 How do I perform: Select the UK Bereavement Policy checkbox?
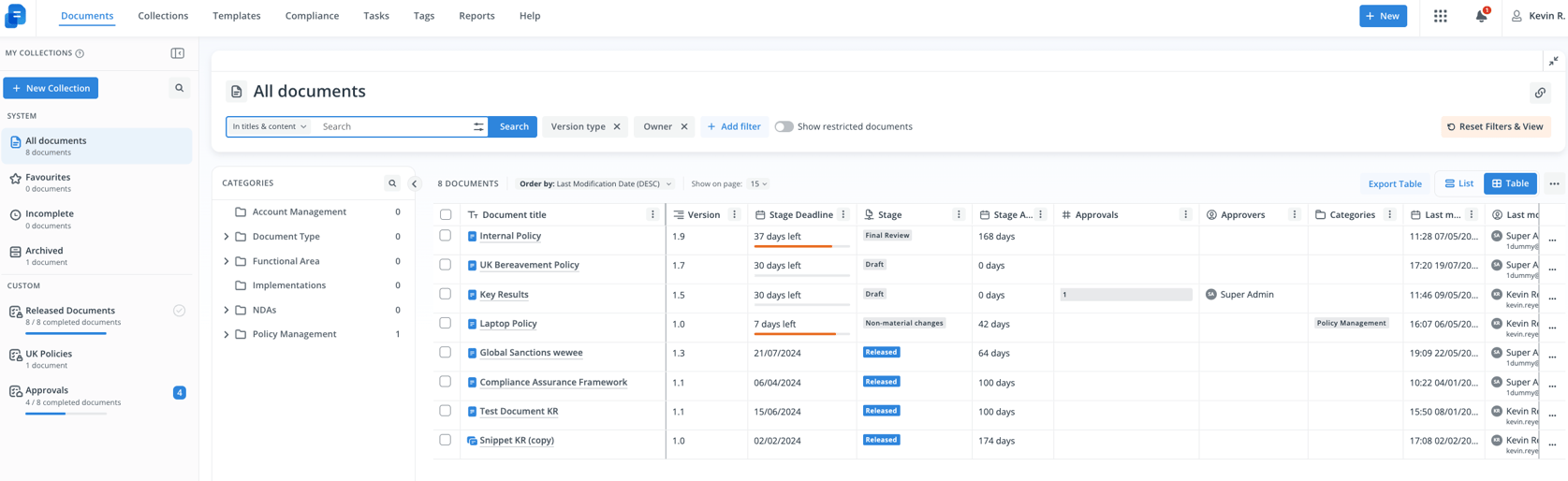click(x=446, y=265)
